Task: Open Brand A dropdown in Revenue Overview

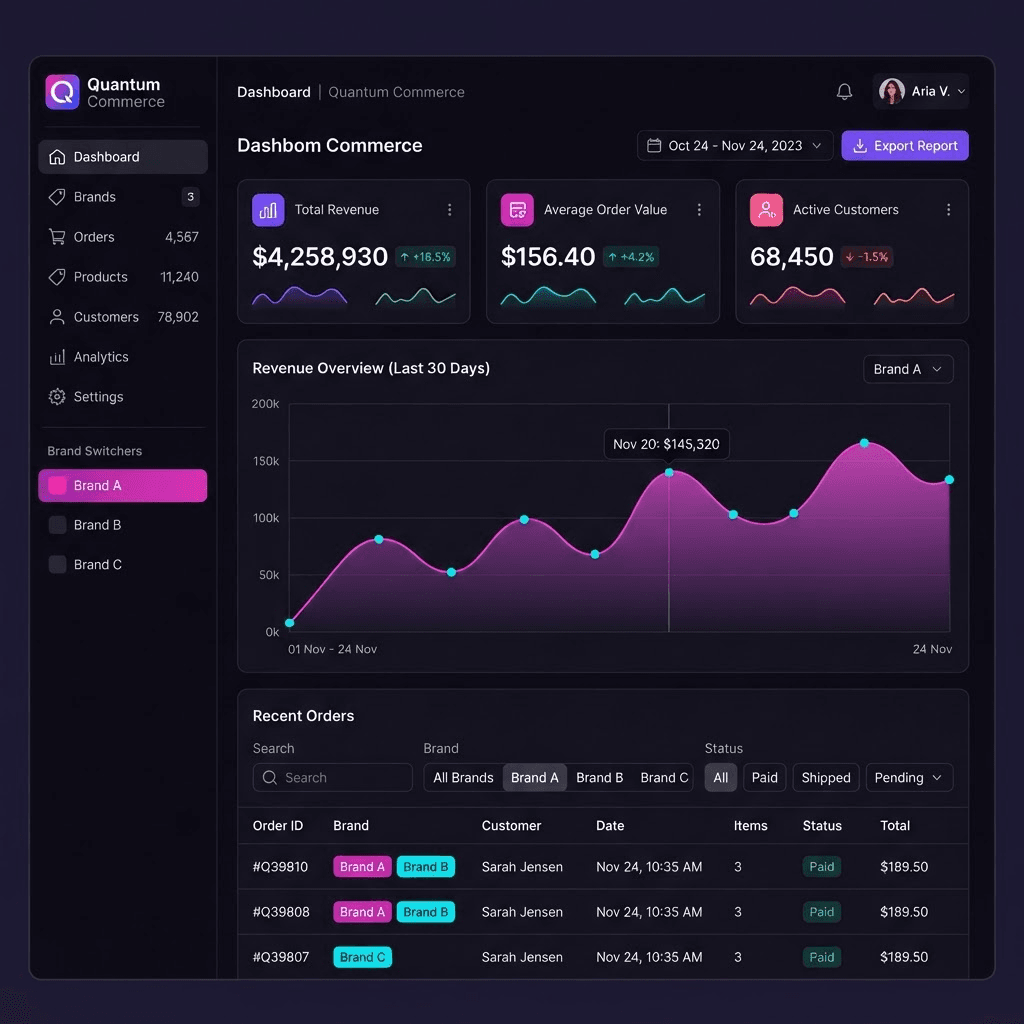Action: coord(908,369)
